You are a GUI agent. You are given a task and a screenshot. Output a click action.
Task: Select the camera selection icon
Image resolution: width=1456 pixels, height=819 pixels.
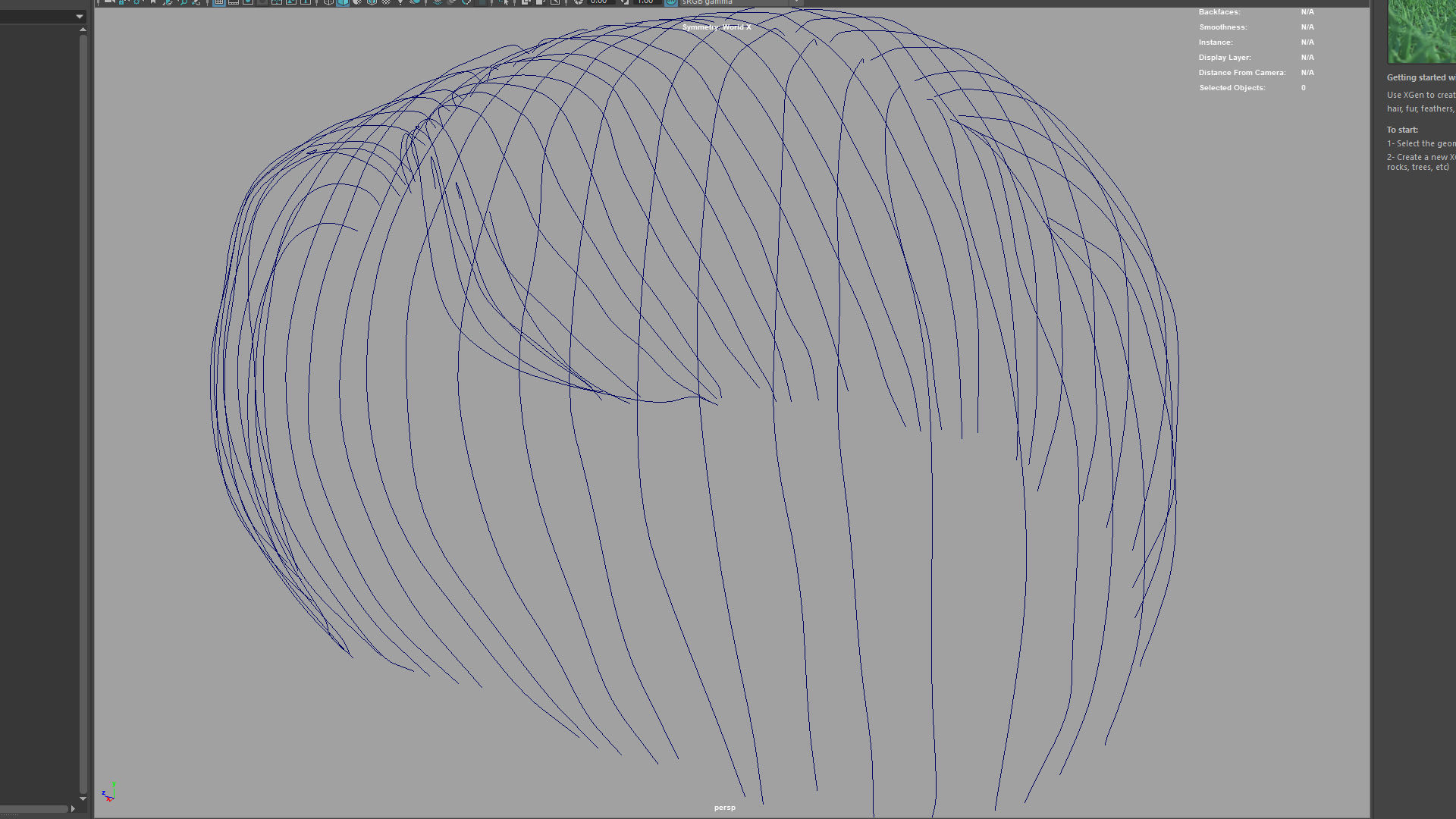coord(108,3)
